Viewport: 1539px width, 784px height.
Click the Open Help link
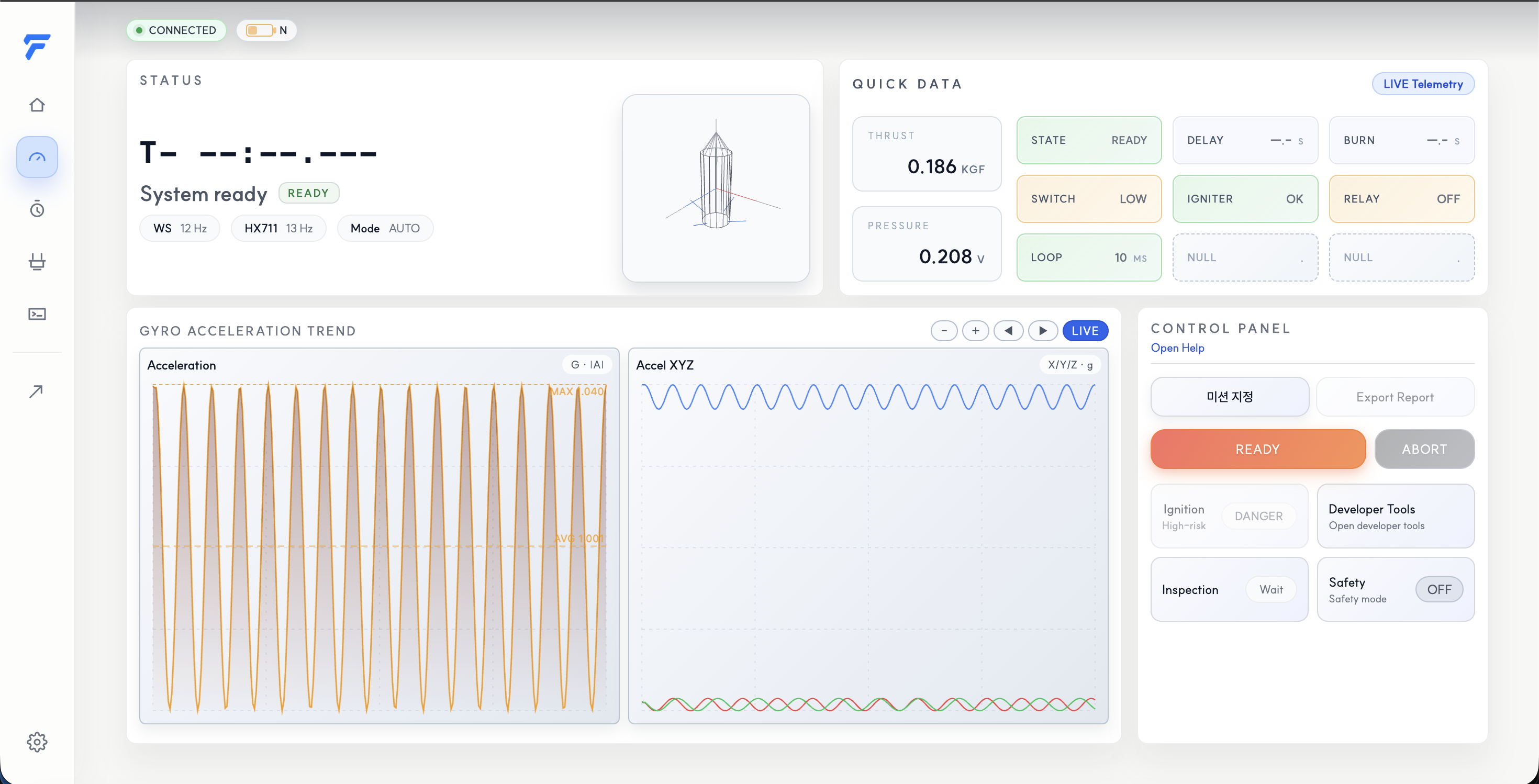1177,348
